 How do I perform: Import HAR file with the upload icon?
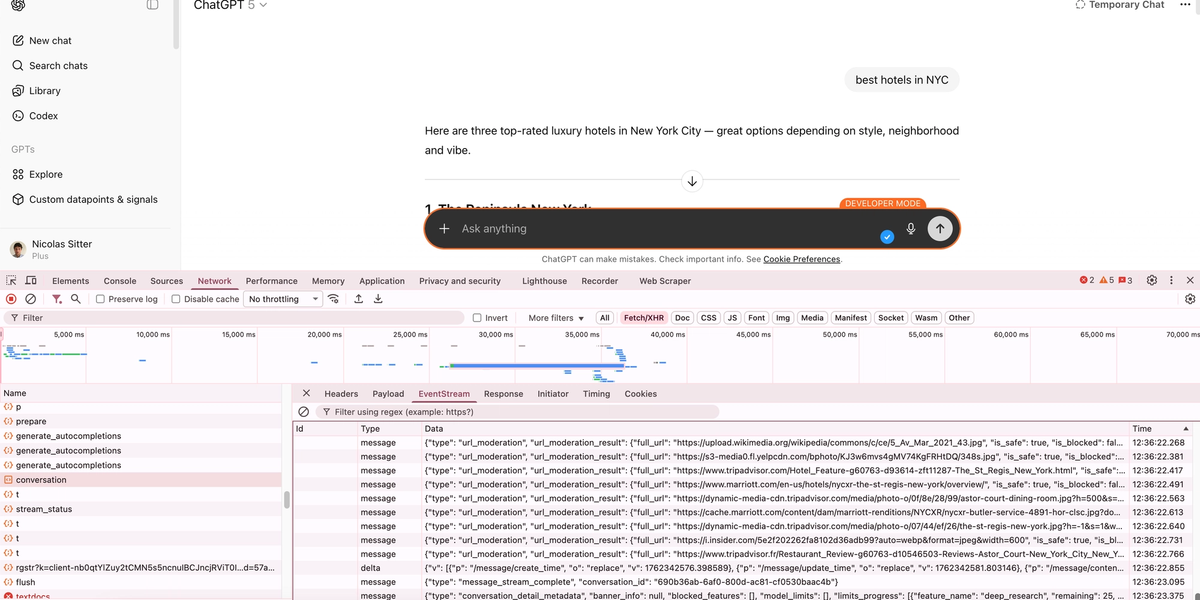coord(358,298)
